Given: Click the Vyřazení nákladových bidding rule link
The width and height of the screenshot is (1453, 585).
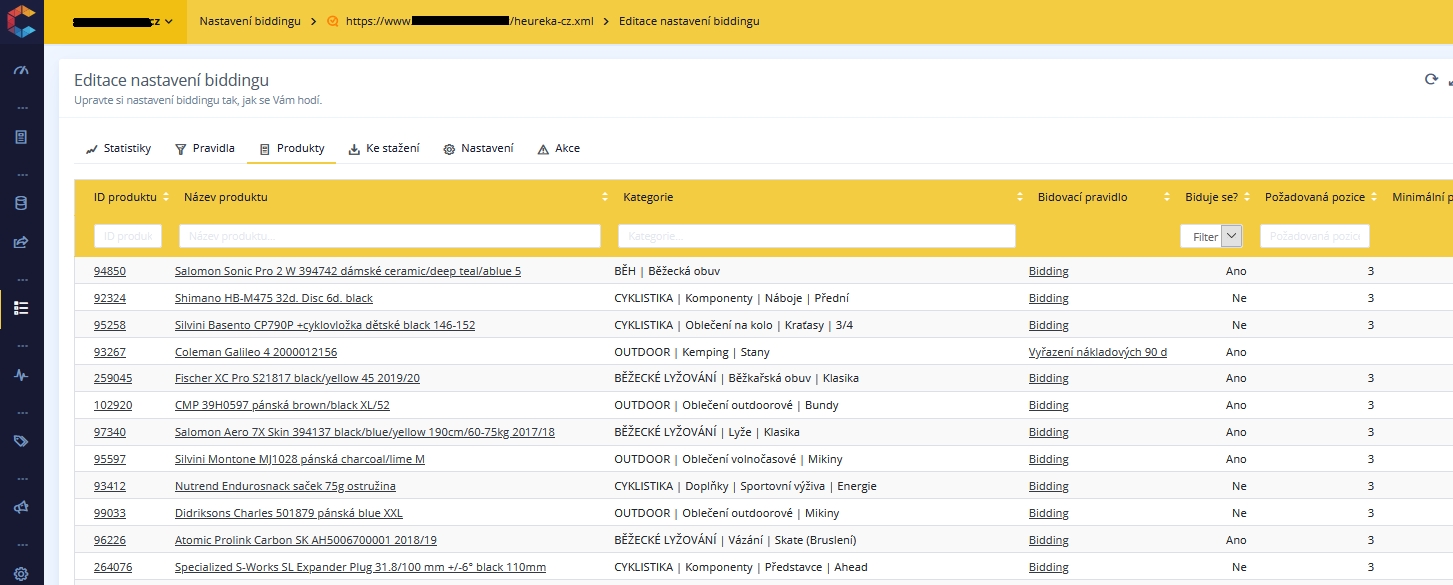Looking at the screenshot, I should (x=1097, y=352).
